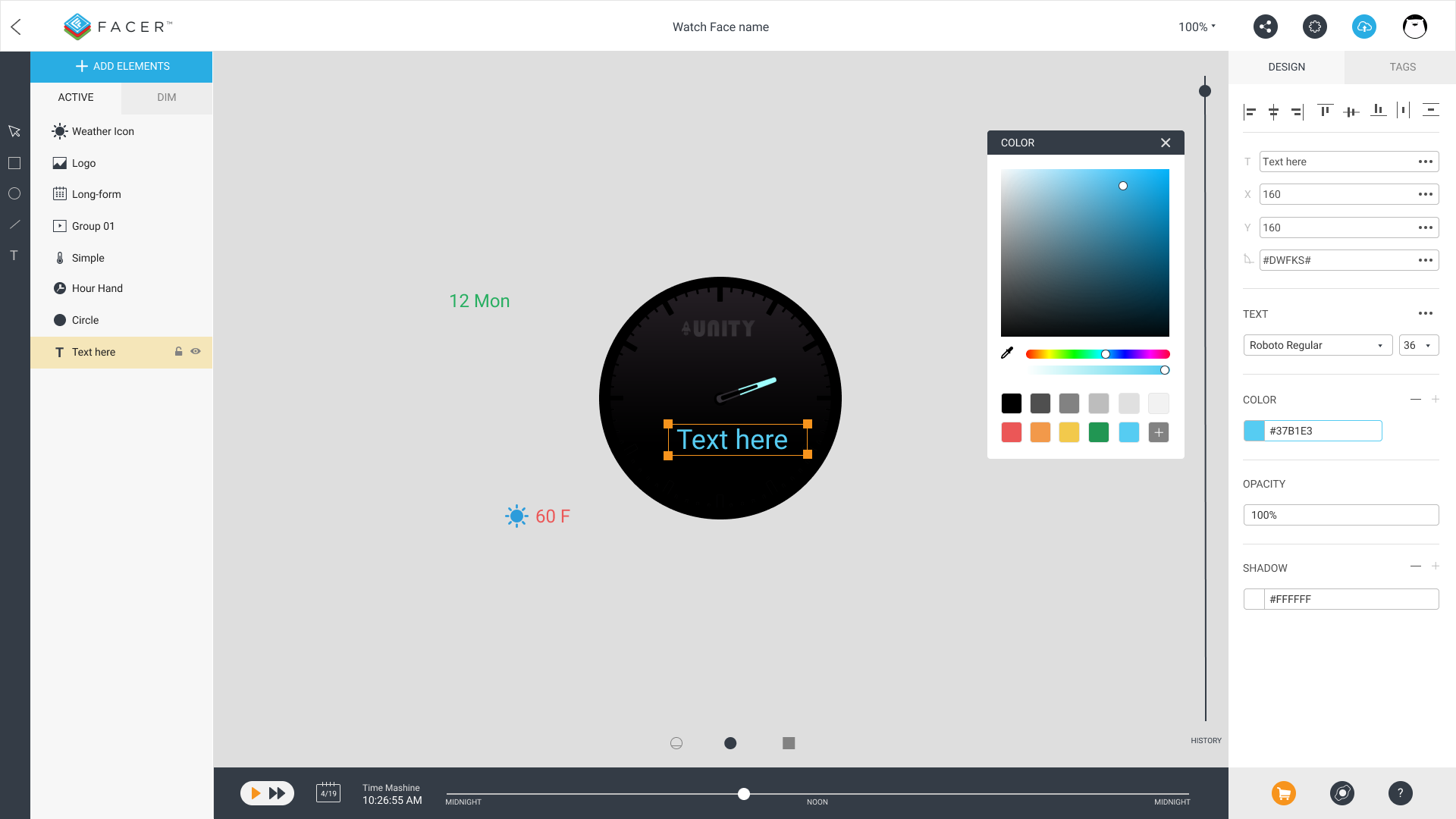Switch to DESIGN panel tab
This screenshot has height=819, width=1456.
click(x=1287, y=67)
